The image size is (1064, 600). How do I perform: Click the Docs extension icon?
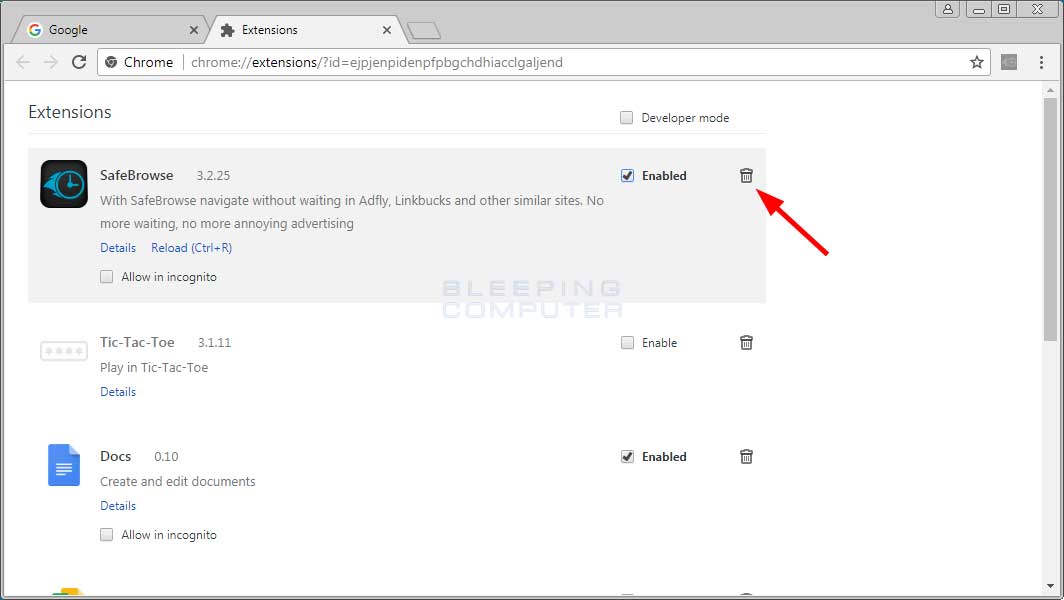[64, 465]
